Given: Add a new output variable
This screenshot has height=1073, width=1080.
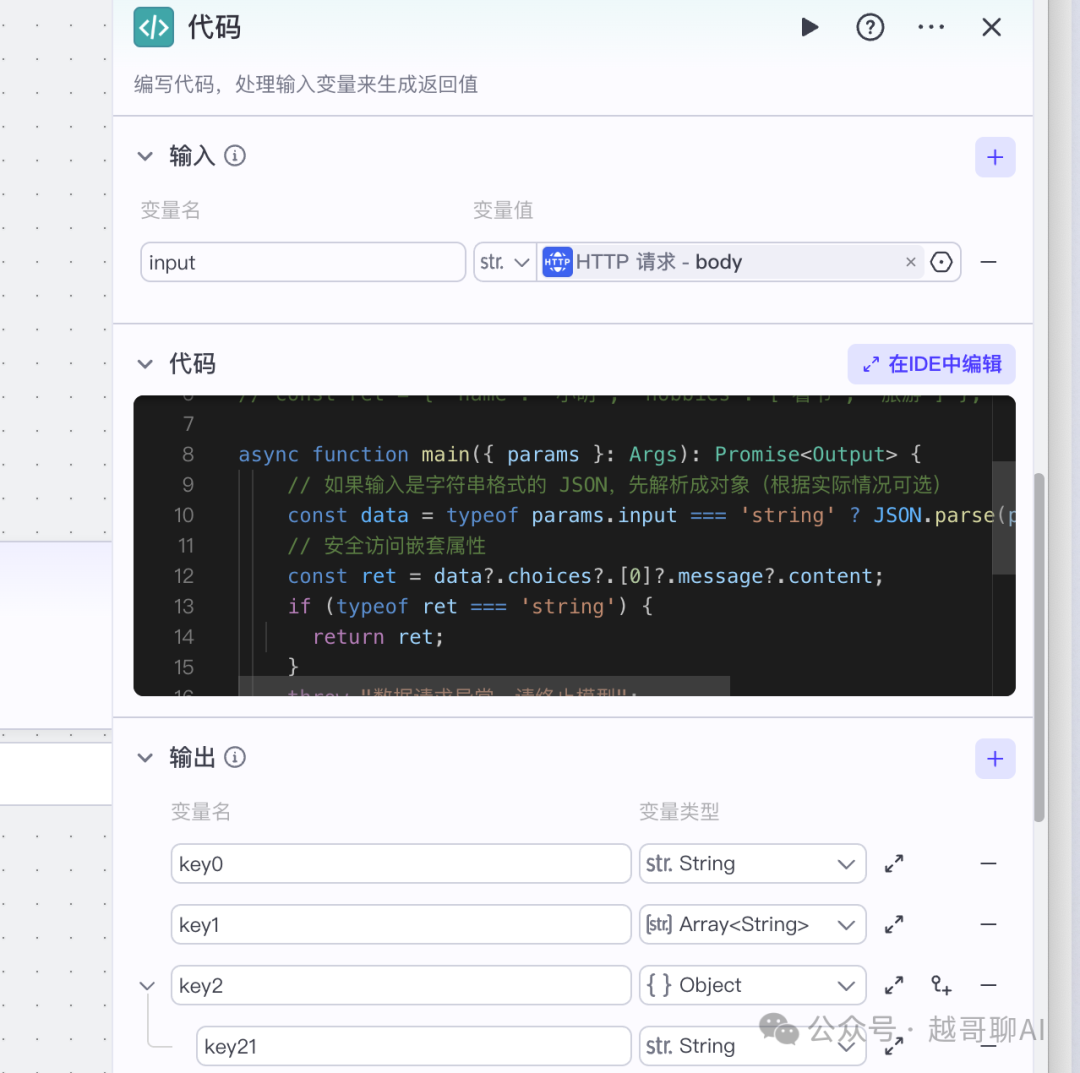Looking at the screenshot, I should pos(995,759).
